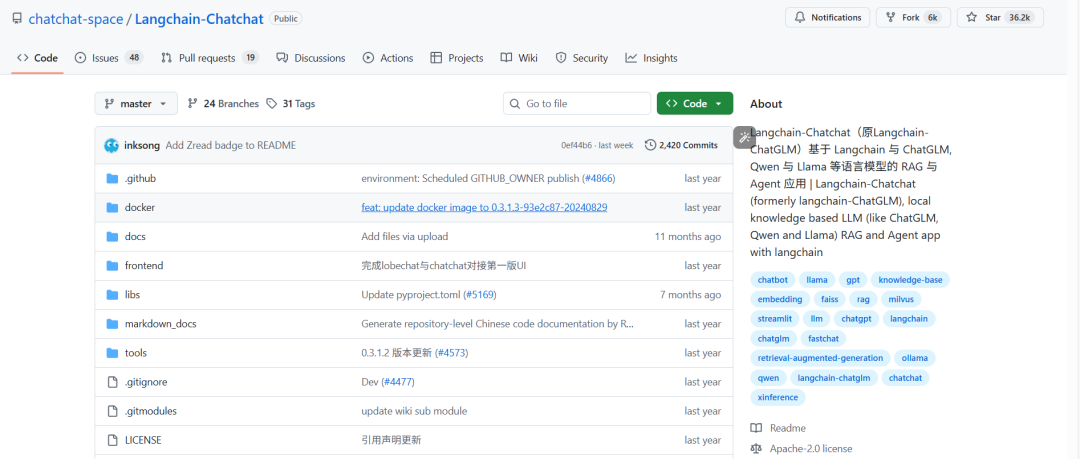Open the Langchain-Chatchat repository name link
This screenshot has height=459, width=1080.
click(199, 19)
